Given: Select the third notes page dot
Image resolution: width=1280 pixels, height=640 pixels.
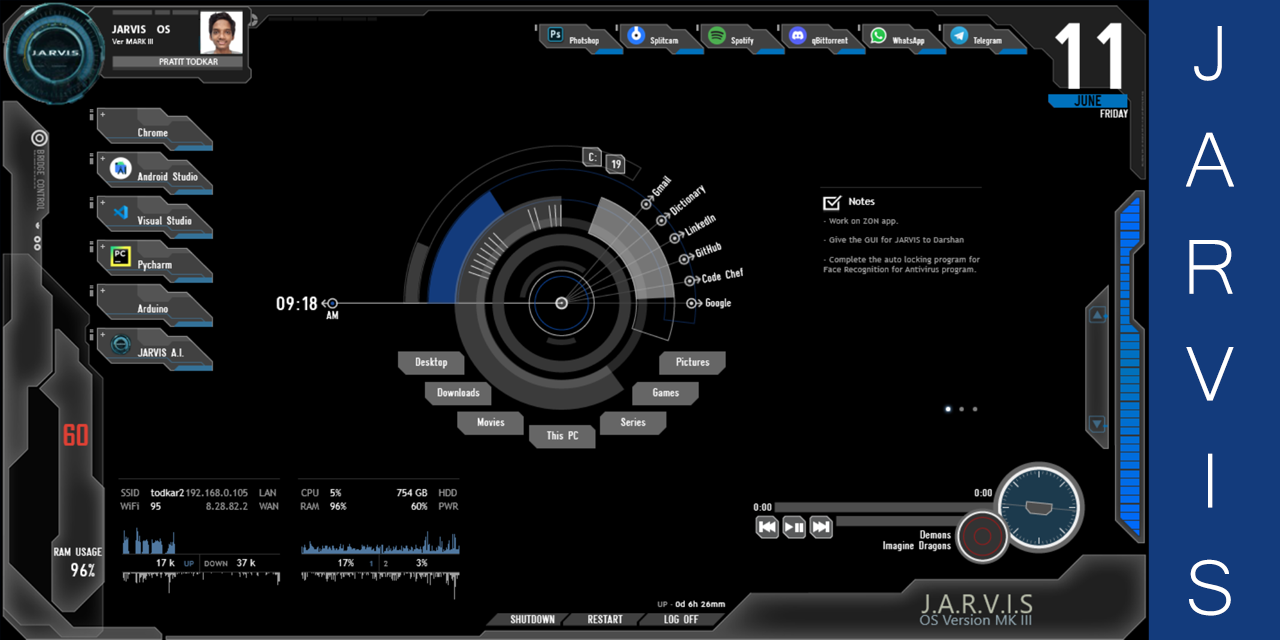Looking at the screenshot, I should [975, 409].
